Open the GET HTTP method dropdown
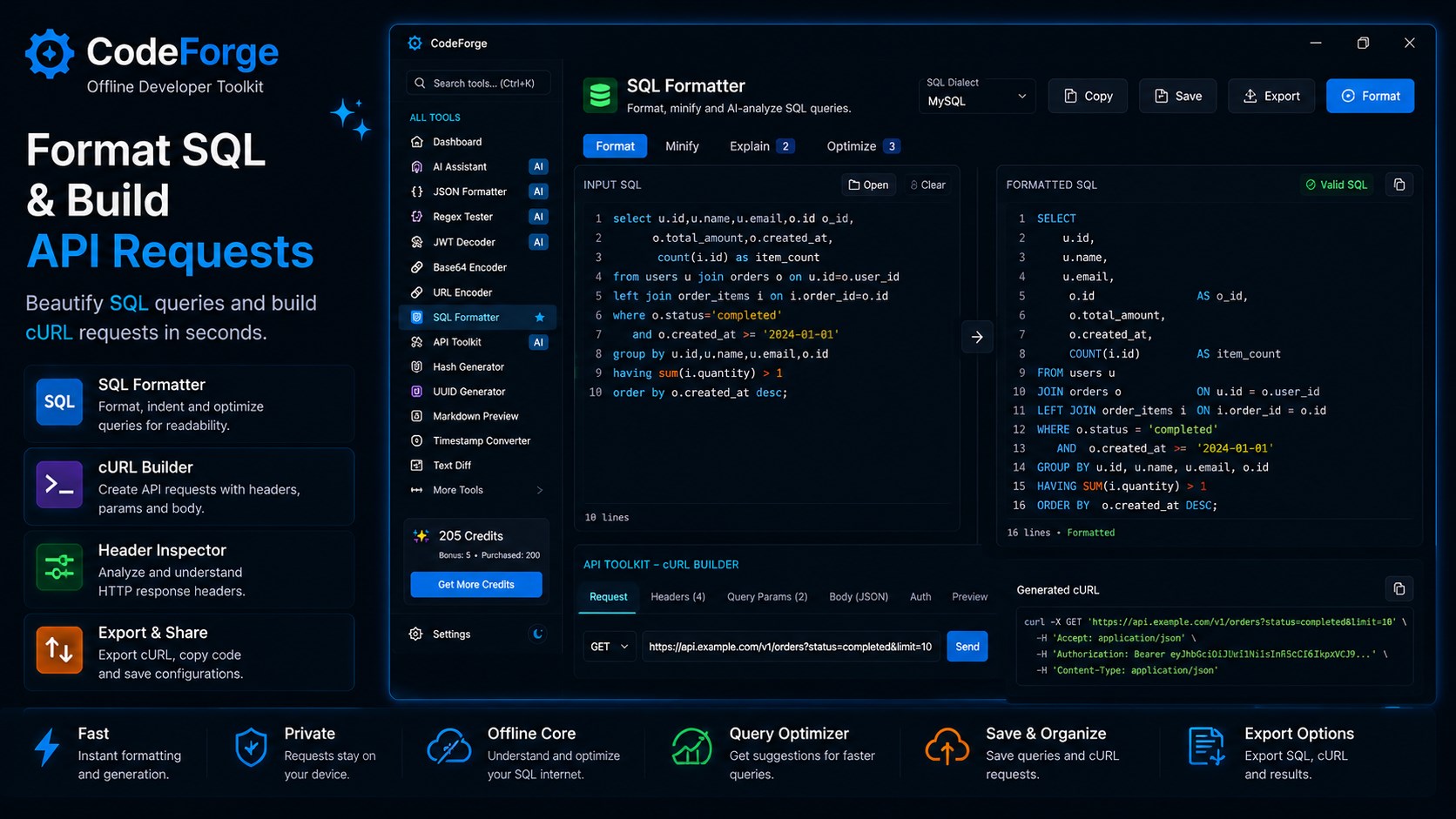Screen dimensions: 1456x819 pos(609,647)
